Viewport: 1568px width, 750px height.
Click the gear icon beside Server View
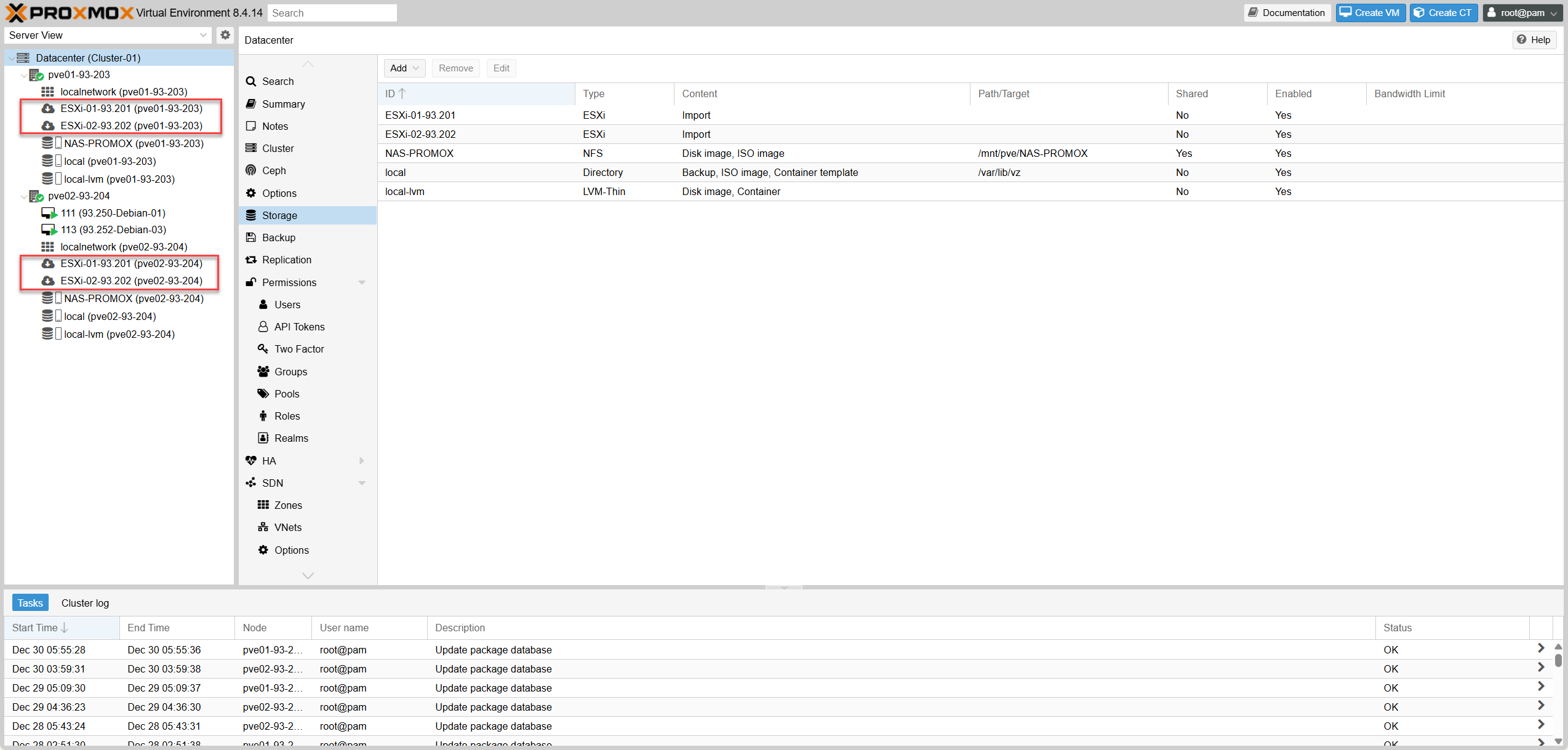point(225,35)
